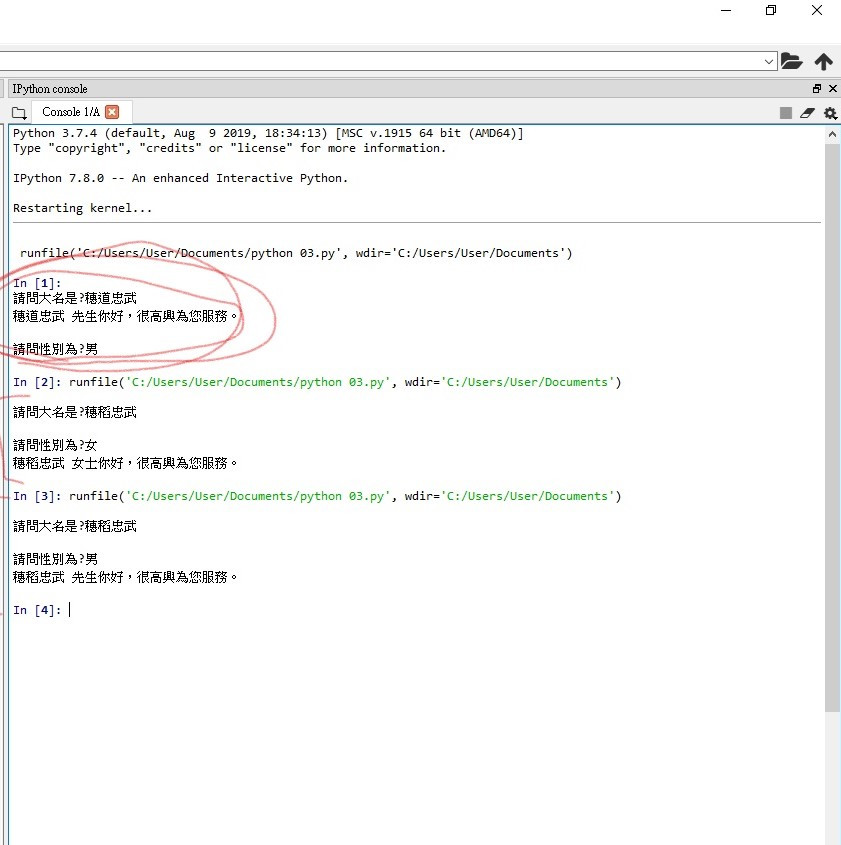Go to parent directory with up arrow

(x=823, y=61)
